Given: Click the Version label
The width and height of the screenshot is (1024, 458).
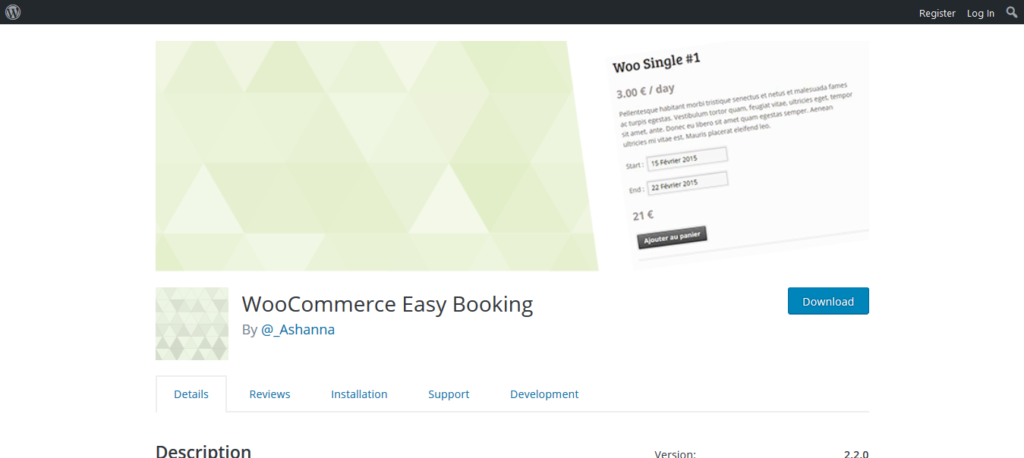Looking at the screenshot, I should [x=675, y=454].
